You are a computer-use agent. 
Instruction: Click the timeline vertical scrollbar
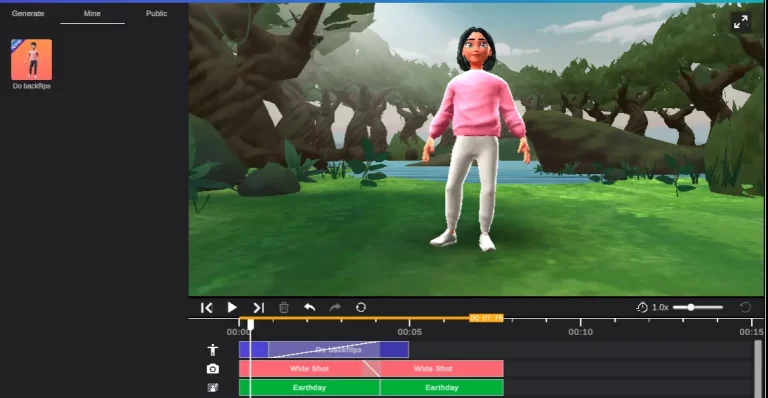pyautogui.click(x=758, y=369)
